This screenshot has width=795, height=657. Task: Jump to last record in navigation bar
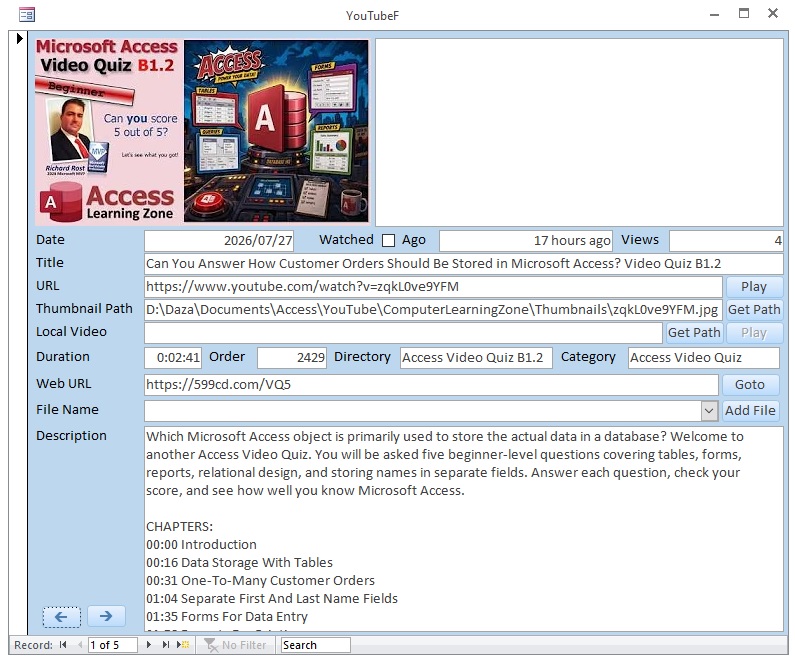[x=165, y=645]
